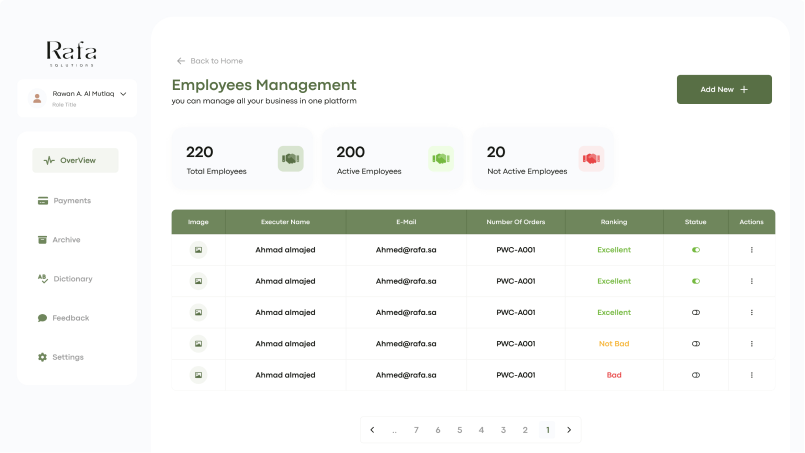This screenshot has width=805, height=453.
Task: Disable status toggle in second row
Action: 695,281
